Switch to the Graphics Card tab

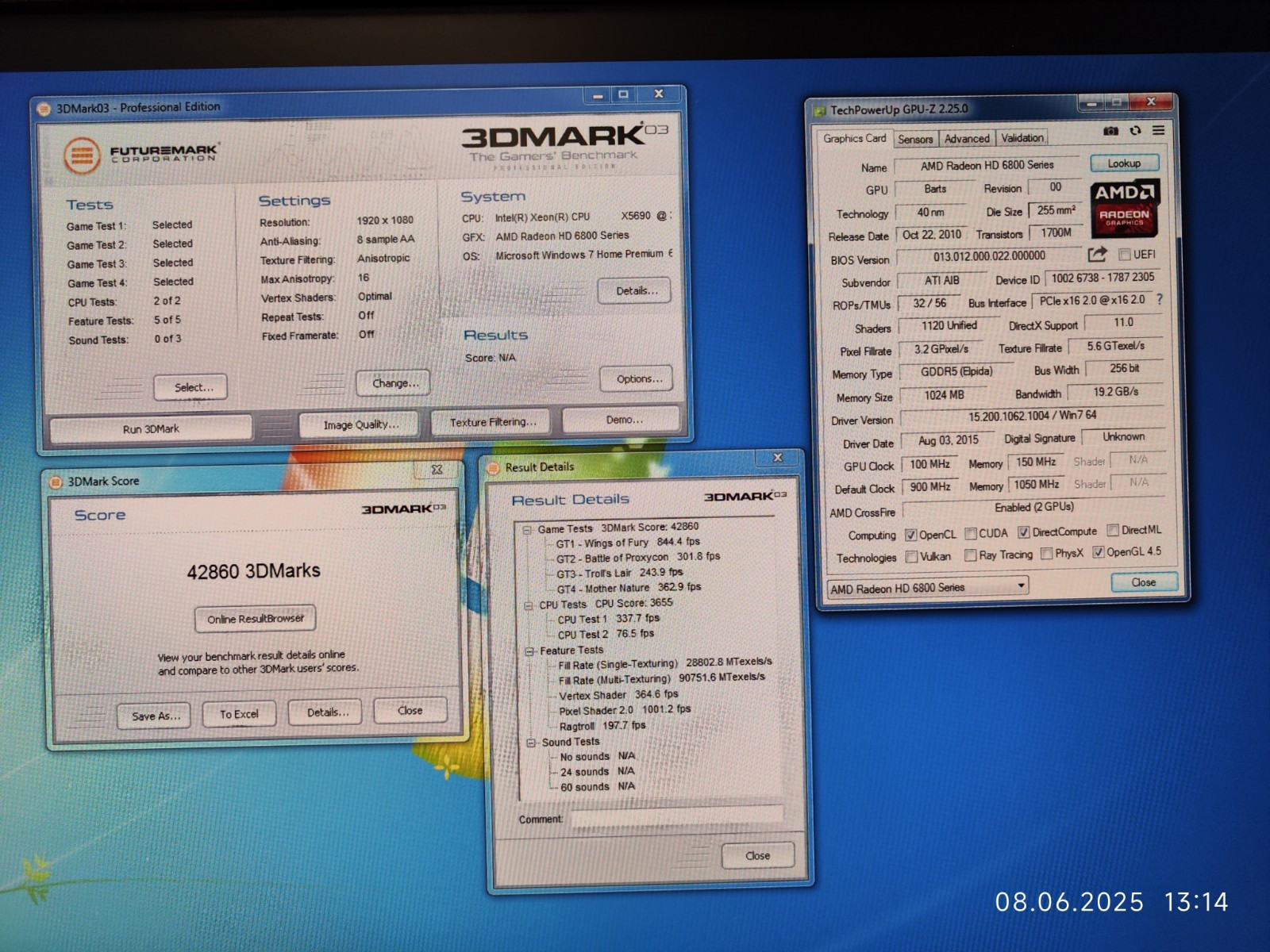854,138
